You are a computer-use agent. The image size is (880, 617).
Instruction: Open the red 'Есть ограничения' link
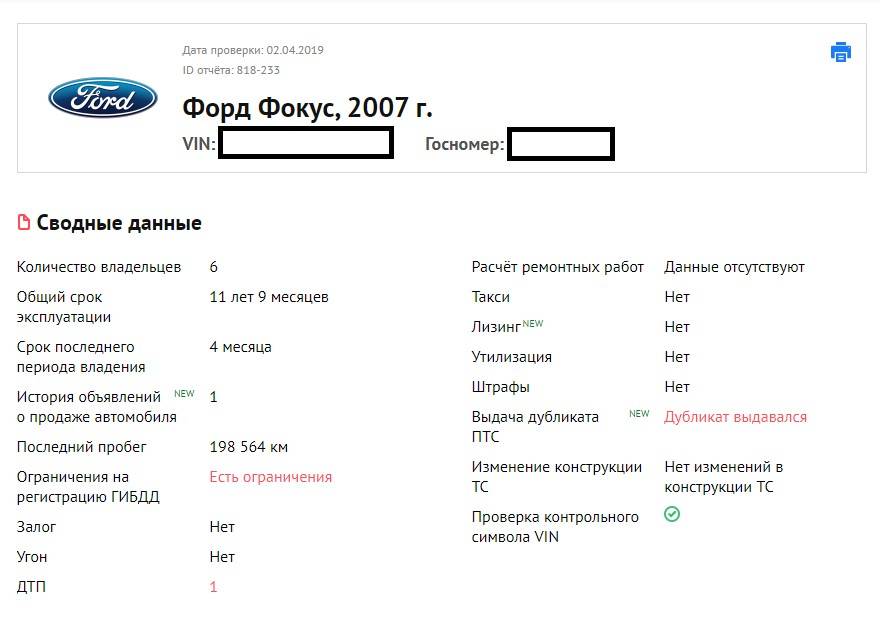(x=270, y=477)
